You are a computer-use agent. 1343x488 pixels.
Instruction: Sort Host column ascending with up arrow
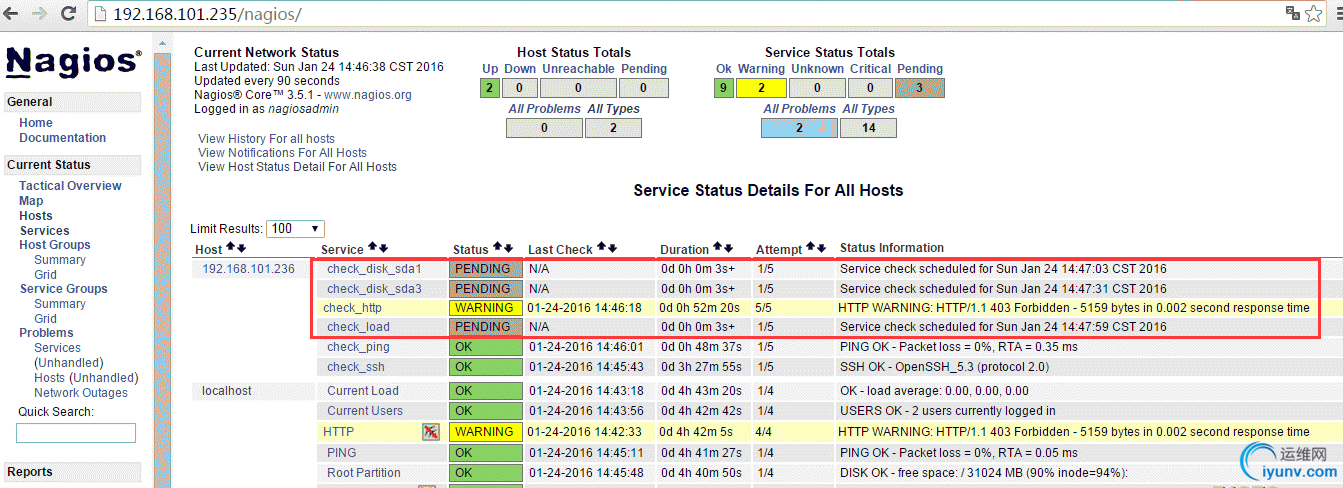[230, 248]
